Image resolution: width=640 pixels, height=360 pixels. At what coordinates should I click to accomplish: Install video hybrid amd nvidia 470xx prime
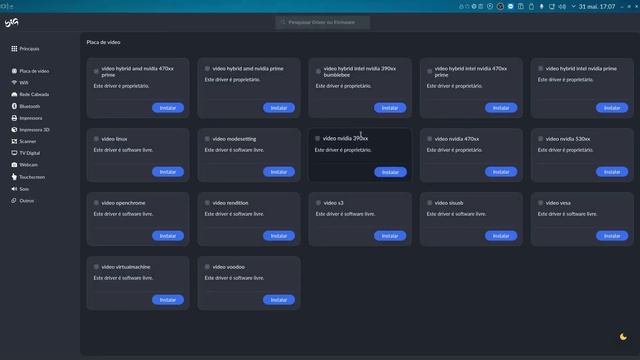(x=168, y=108)
